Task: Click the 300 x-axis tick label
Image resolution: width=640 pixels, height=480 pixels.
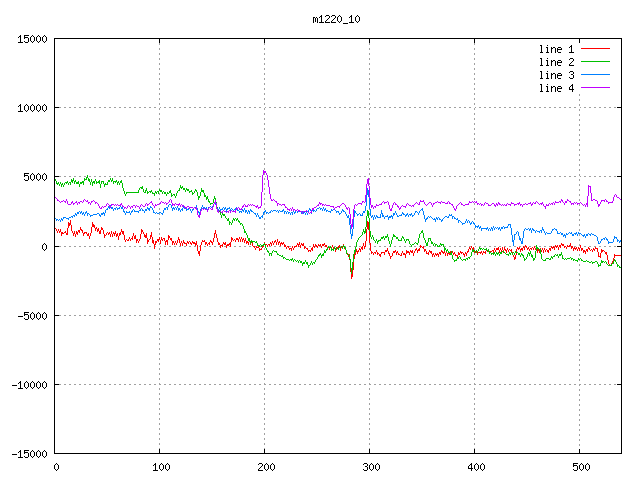Action: point(369,466)
